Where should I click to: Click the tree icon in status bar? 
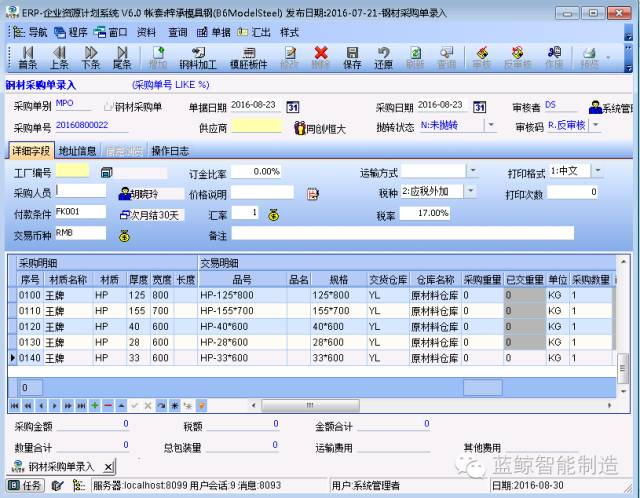click(x=78, y=485)
